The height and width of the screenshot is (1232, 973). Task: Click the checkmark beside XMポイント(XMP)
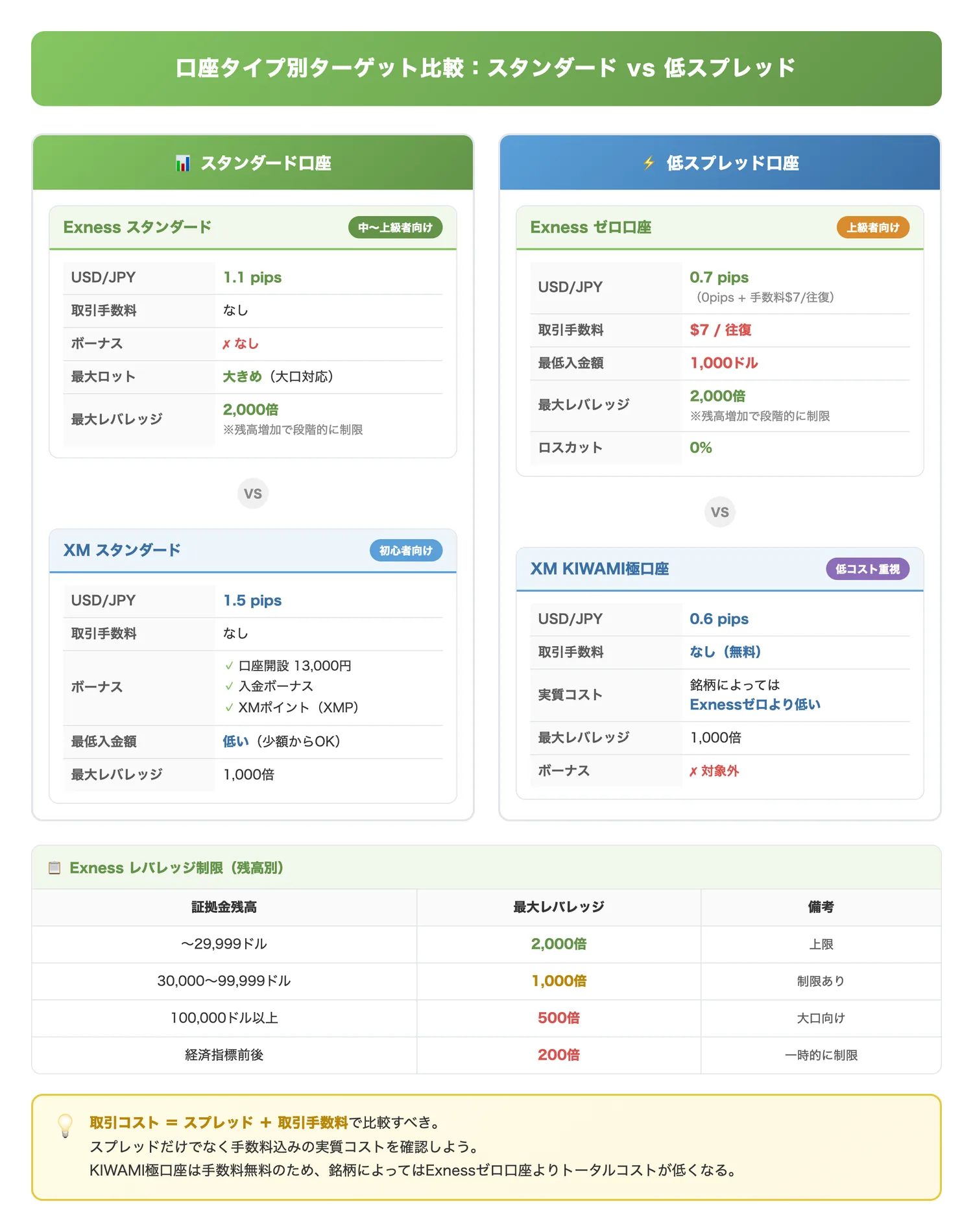229,707
